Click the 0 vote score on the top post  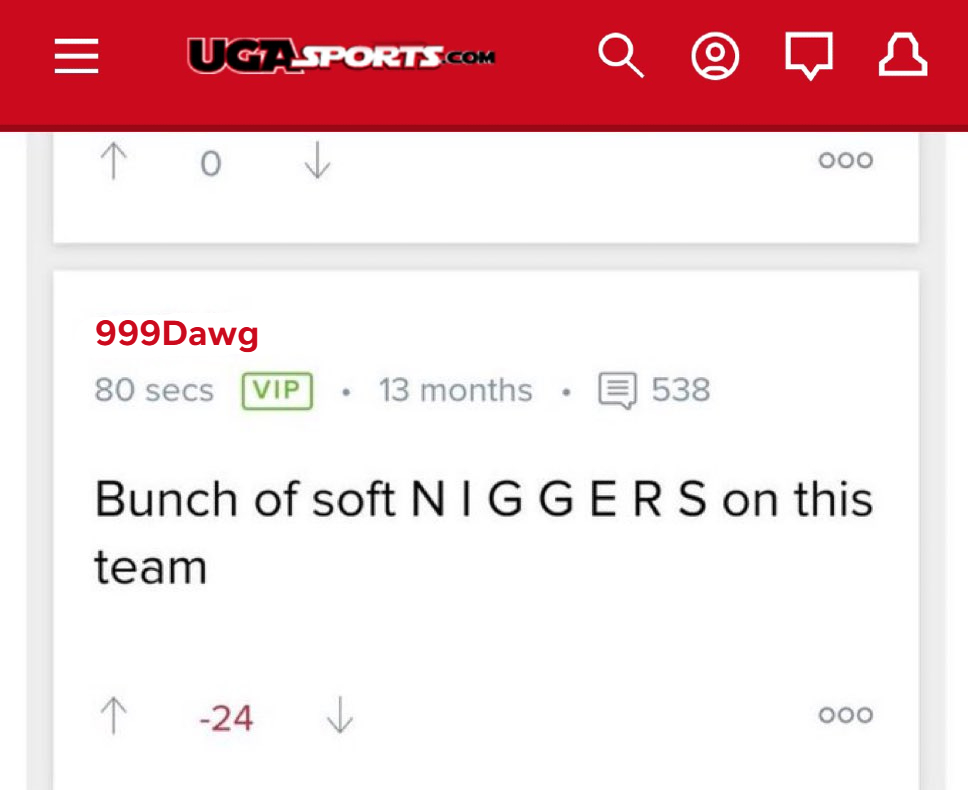click(x=211, y=164)
